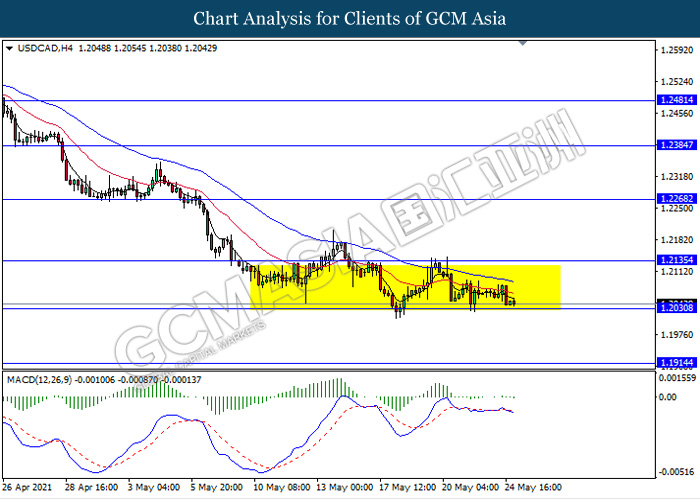Image resolution: width=700 pixels, height=500 pixels.
Task: Click the 1.24560 price axis value
Action: (677, 113)
